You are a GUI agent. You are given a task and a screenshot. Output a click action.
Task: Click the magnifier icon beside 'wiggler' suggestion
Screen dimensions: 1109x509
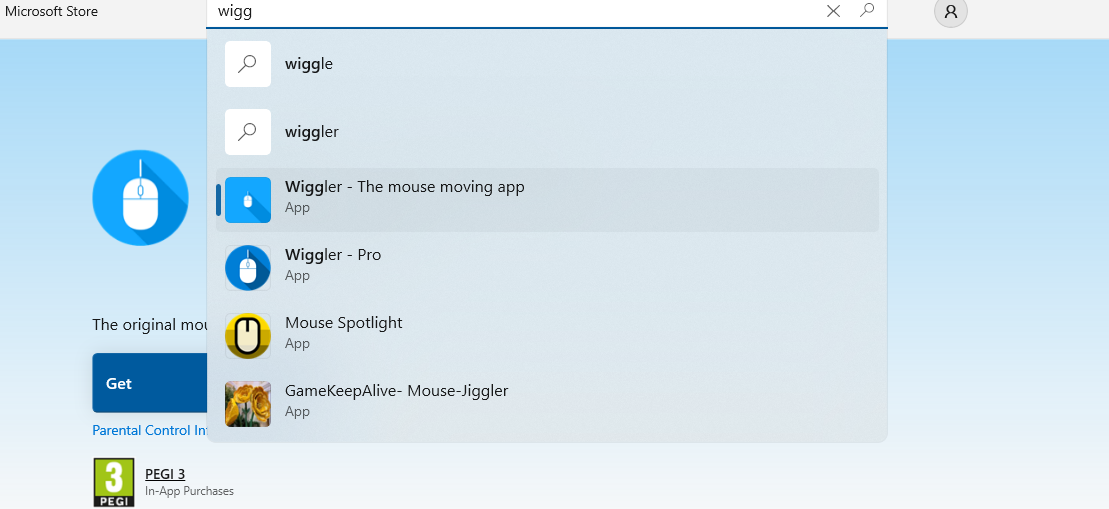(248, 132)
